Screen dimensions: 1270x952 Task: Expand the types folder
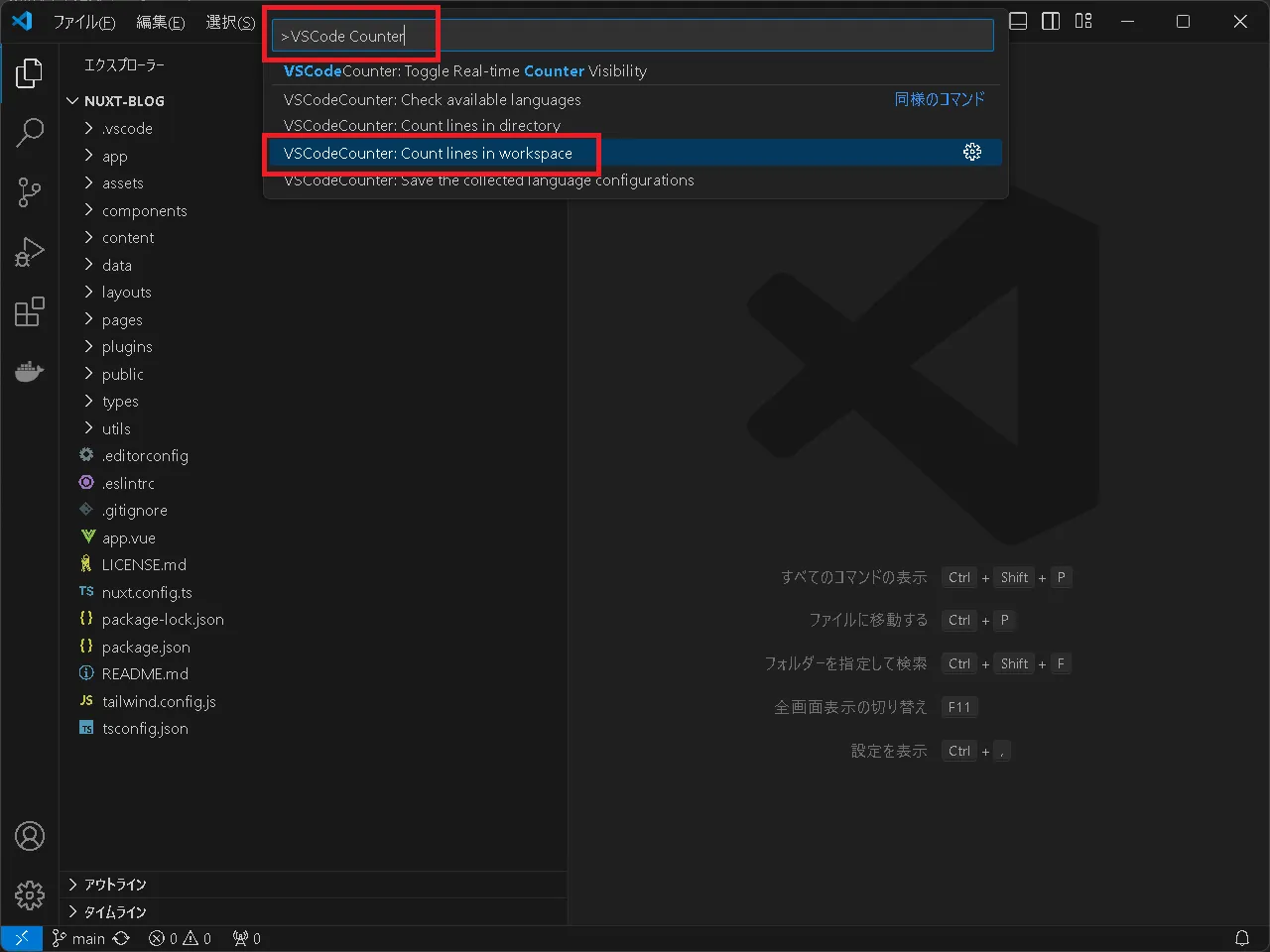(x=314, y=402)
